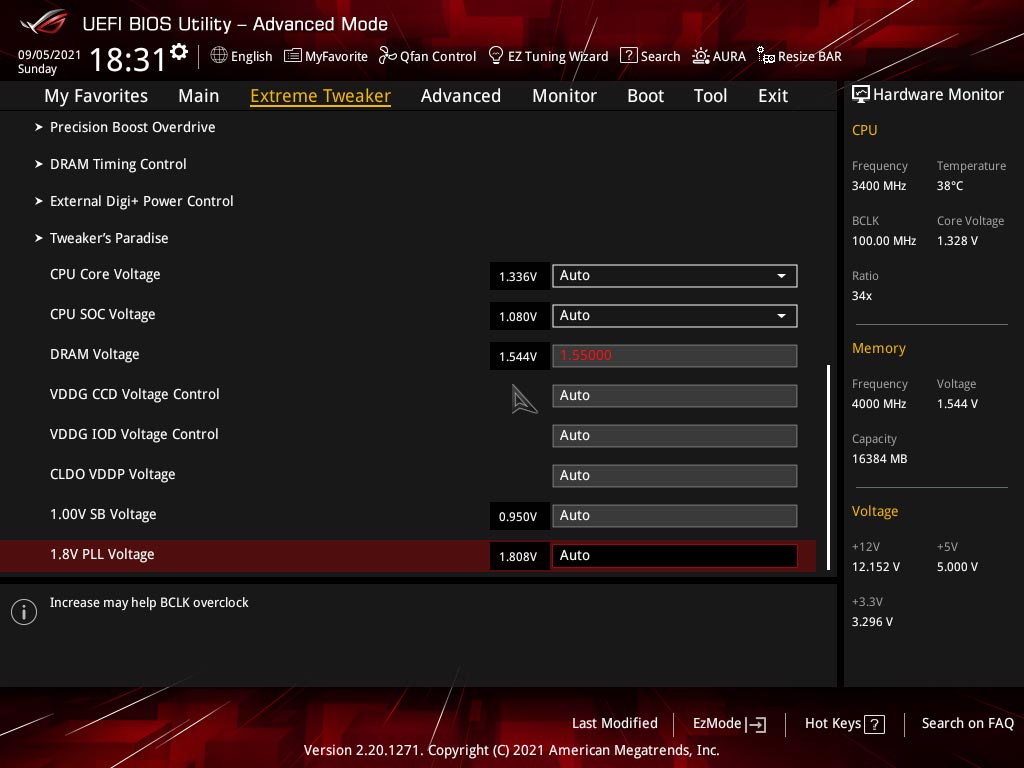Click CLDO VDDP Voltage field
The width and height of the screenshot is (1024, 768).
click(674, 475)
